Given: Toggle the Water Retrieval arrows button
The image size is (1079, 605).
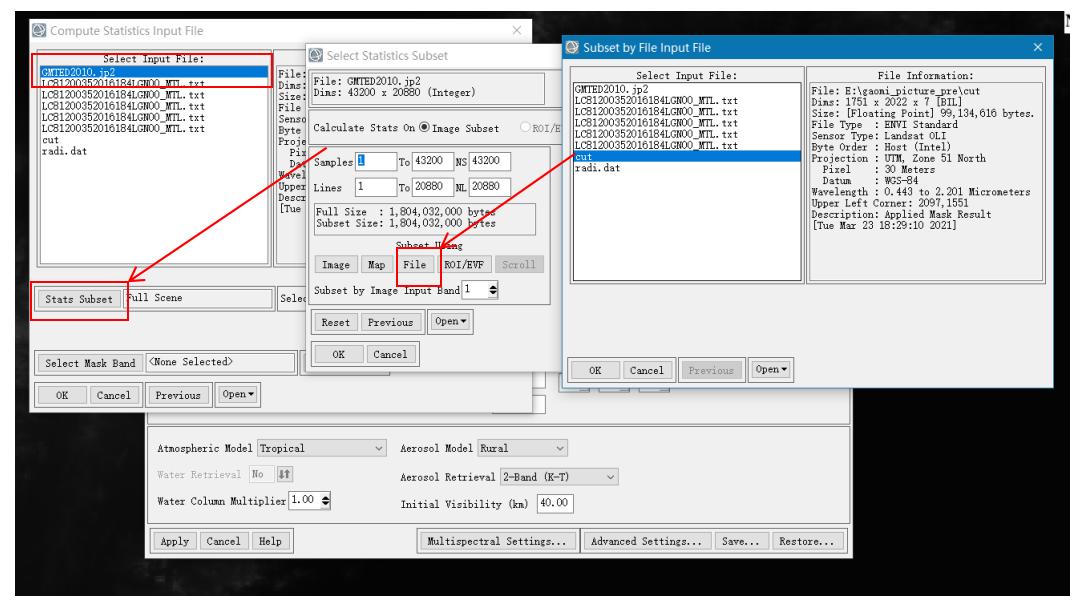Looking at the screenshot, I should (284, 474).
